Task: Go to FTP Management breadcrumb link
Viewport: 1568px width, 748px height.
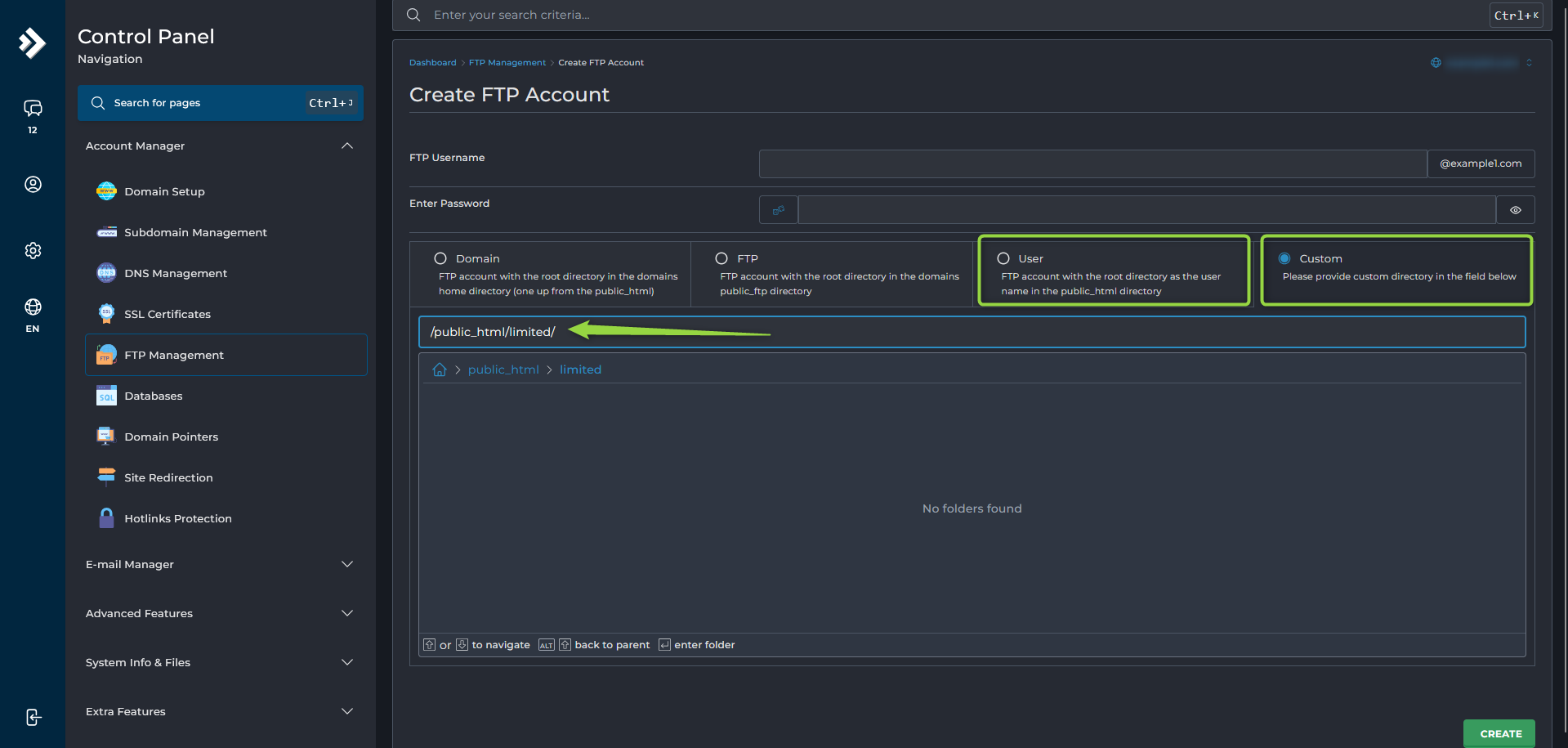Action: point(507,63)
